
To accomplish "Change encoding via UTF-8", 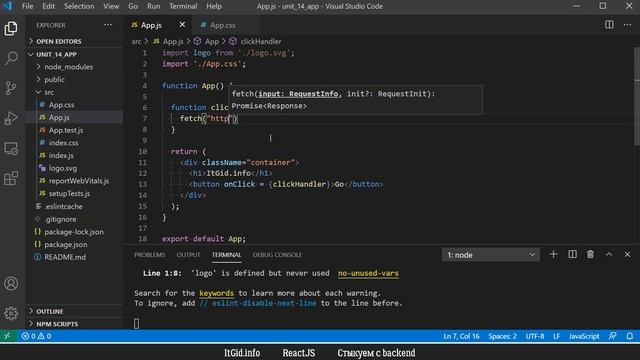I will click(535, 336).
